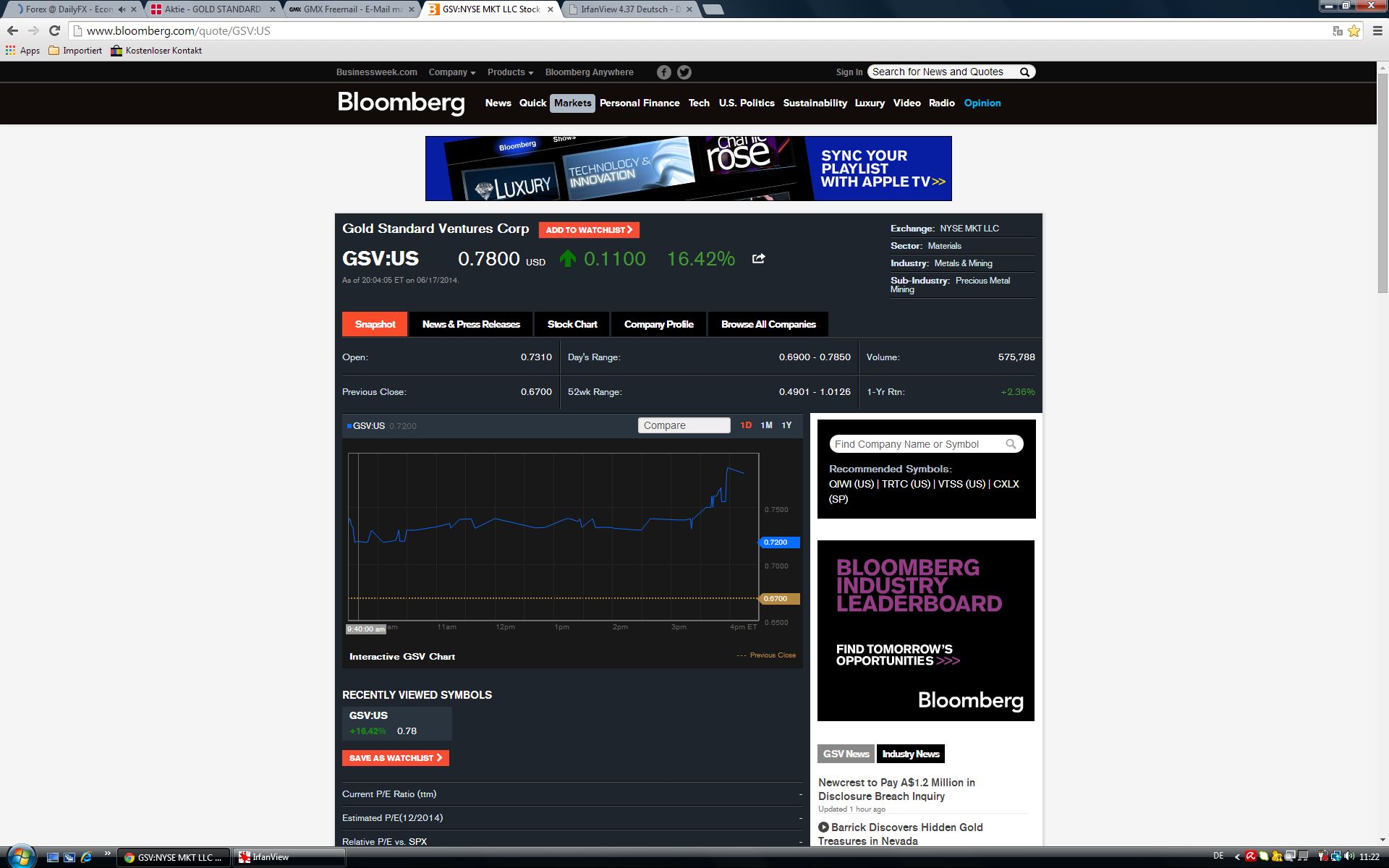This screenshot has height=868, width=1389.
Task: Open the Windows Start button
Action: [x=20, y=856]
